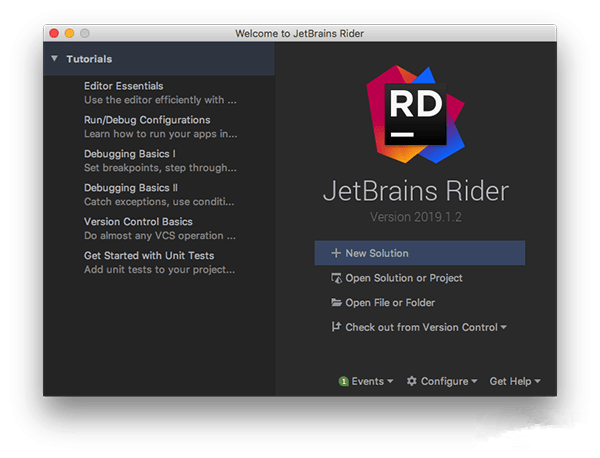
Task: Expand the Check out from Version Control dropdown arrow
Action: click(504, 328)
